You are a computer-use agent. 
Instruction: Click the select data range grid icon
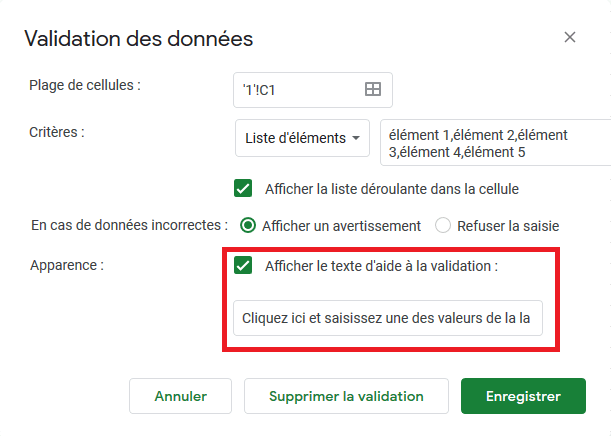coord(373,89)
